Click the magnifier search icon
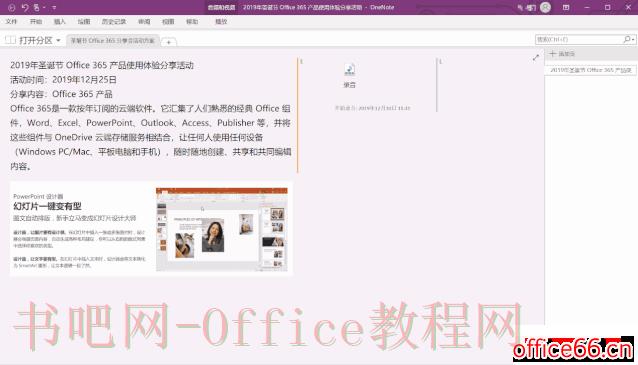The width and height of the screenshot is (638, 365). click(627, 39)
